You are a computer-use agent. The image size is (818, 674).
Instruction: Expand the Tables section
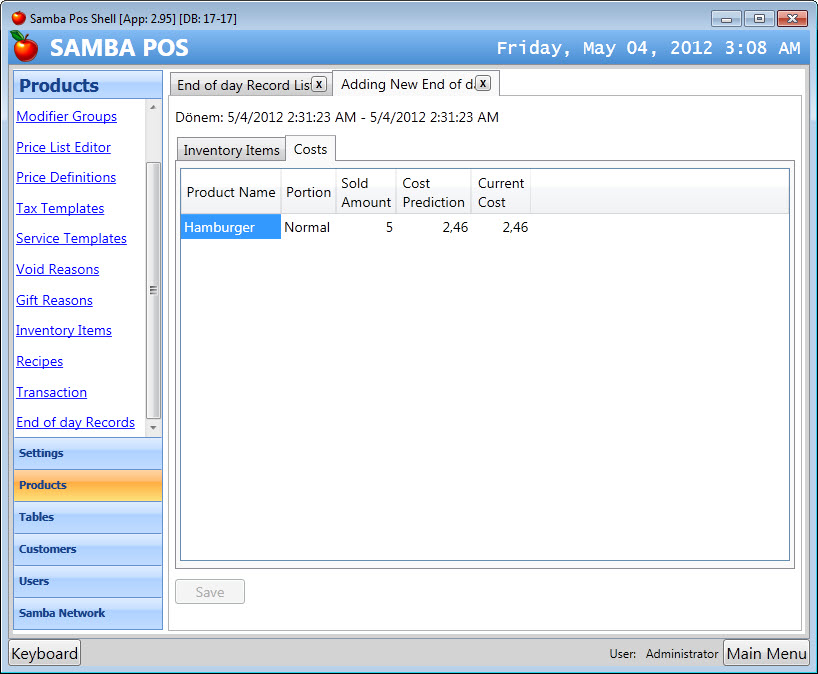[88, 517]
